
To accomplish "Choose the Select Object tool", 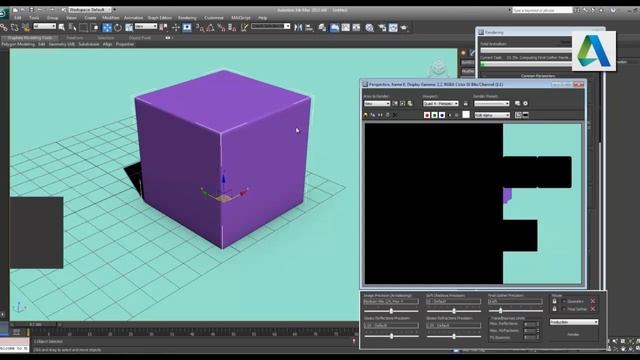I will 61,27.
